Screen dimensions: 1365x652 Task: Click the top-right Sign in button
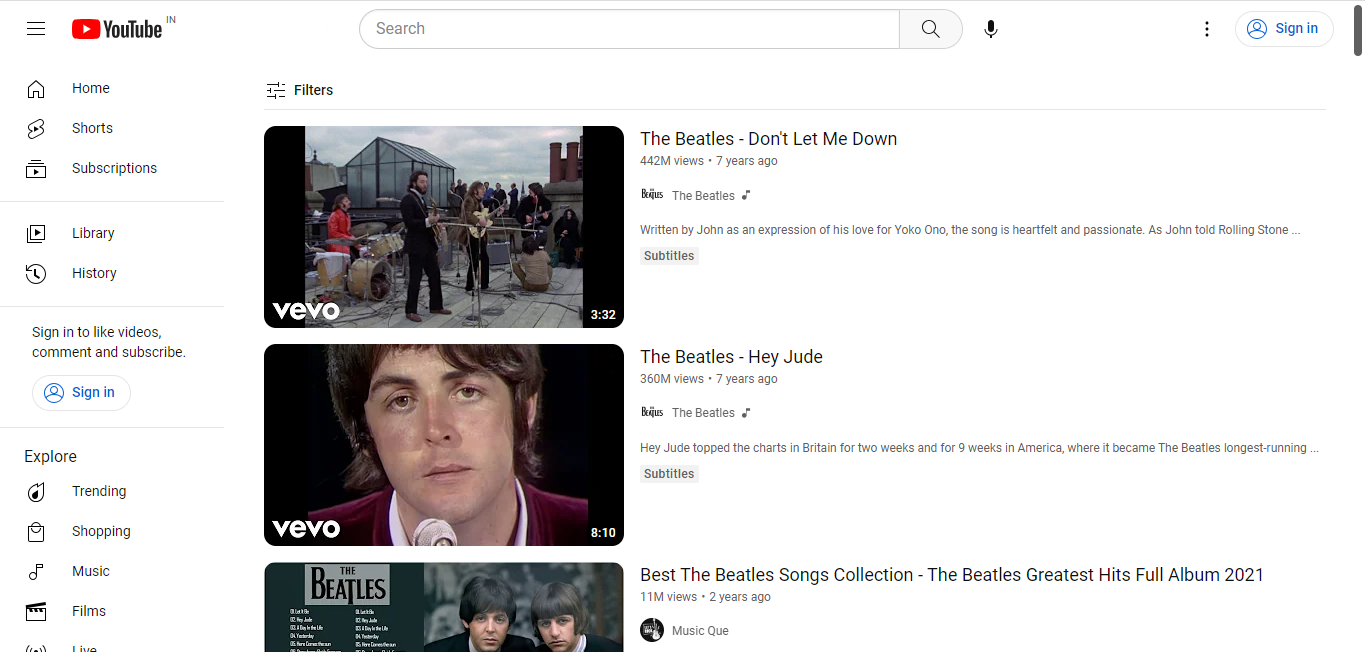click(x=1284, y=29)
